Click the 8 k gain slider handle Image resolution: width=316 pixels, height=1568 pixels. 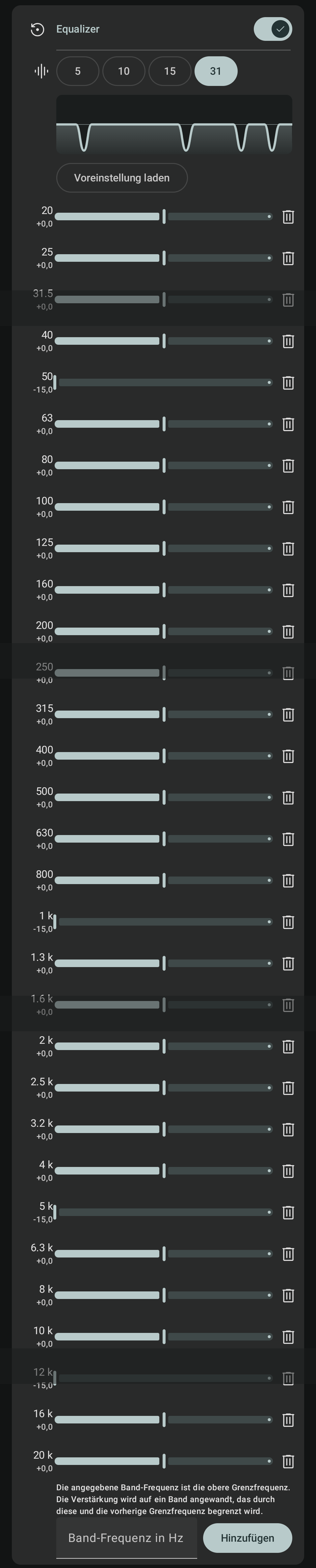tap(164, 1295)
